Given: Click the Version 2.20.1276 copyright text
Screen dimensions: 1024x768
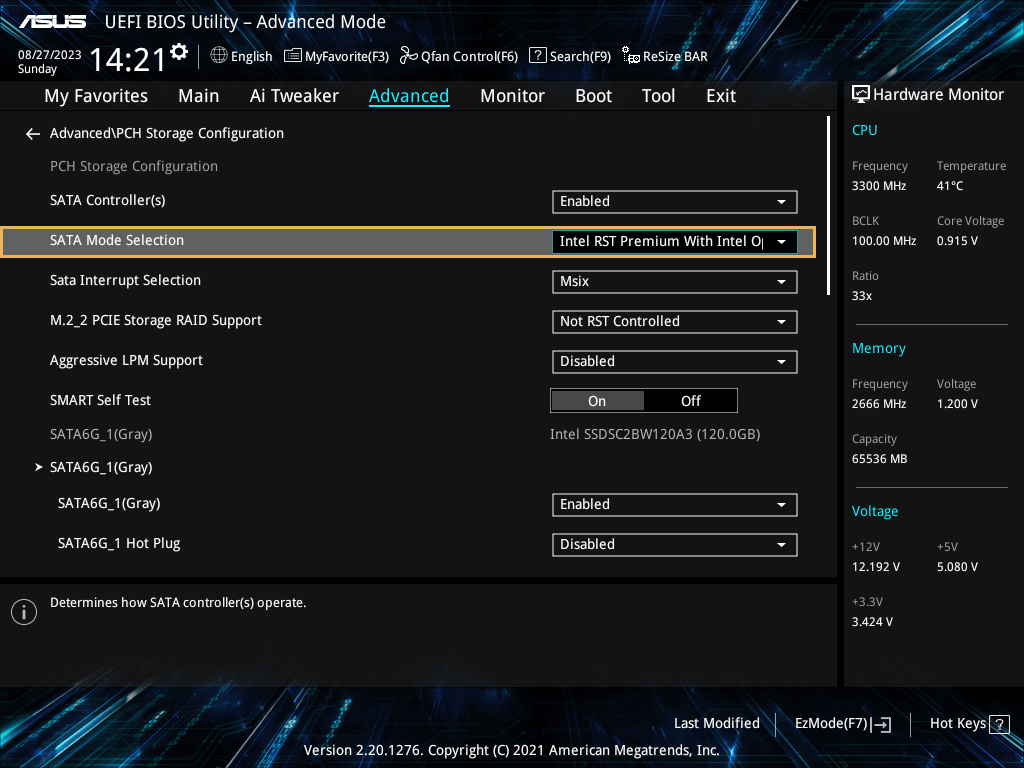Looking at the screenshot, I should [511, 750].
